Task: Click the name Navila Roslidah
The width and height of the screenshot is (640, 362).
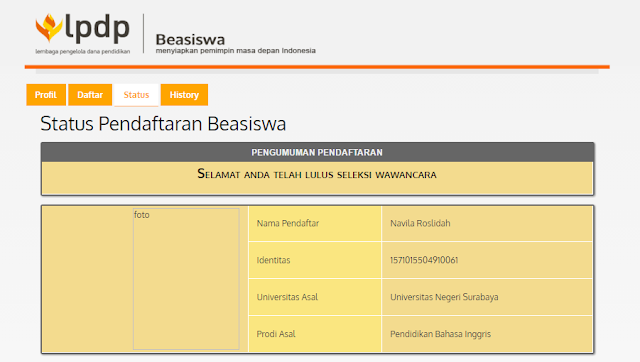Action: pyautogui.click(x=420, y=223)
